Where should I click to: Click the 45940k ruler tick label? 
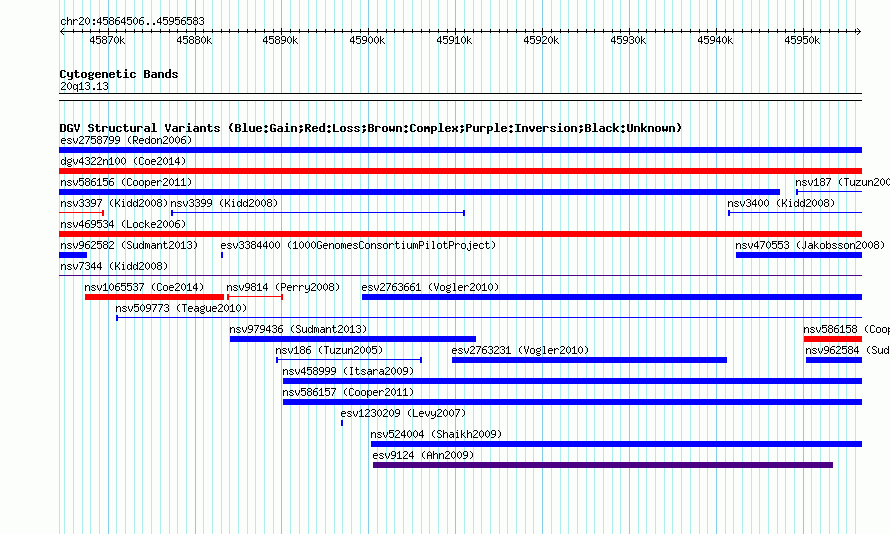pyautogui.click(x=715, y=40)
